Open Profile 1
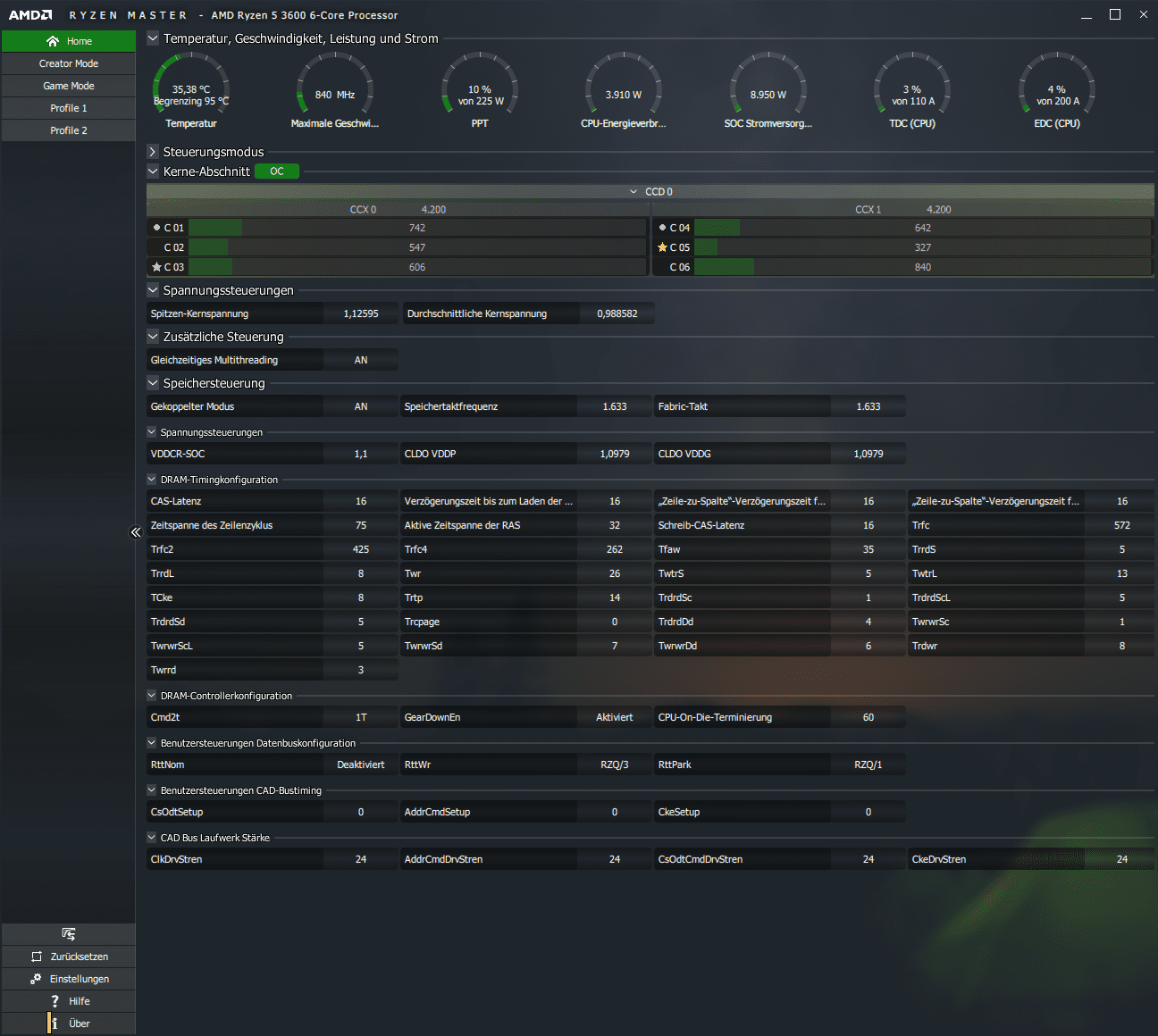Image resolution: width=1158 pixels, height=1036 pixels. (69, 108)
